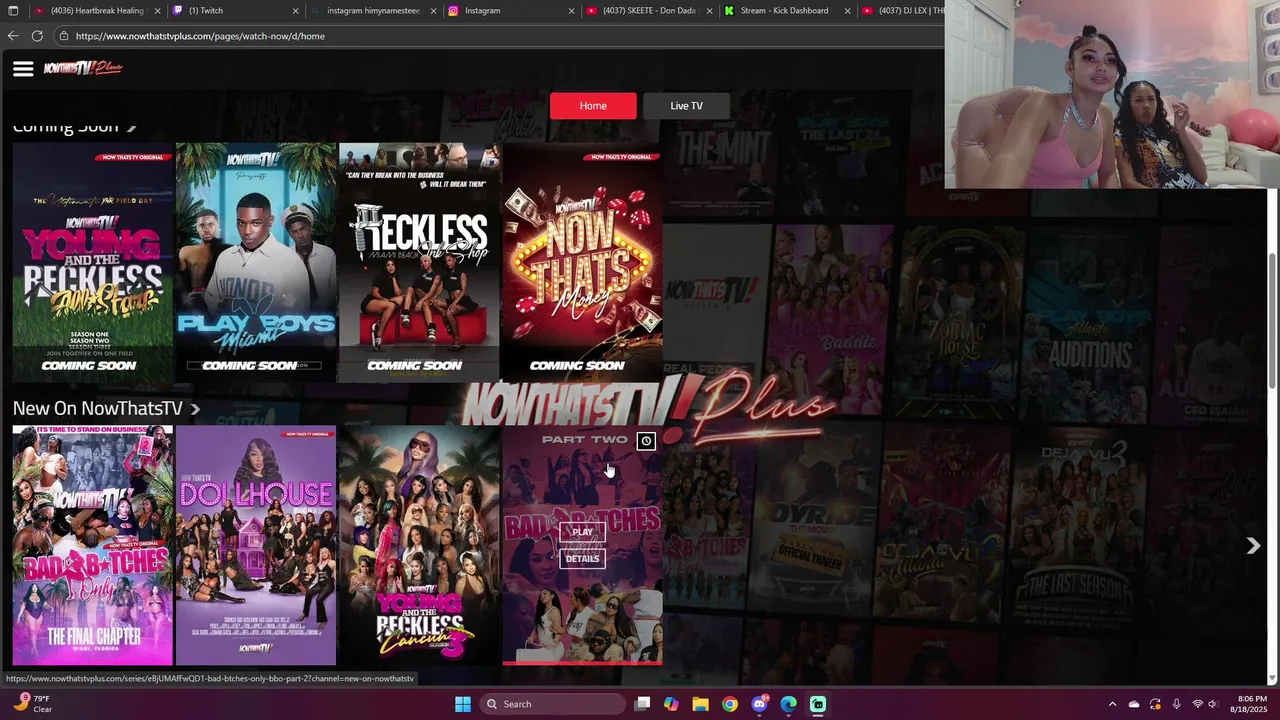View site information icon in address bar

click(64, 36)
